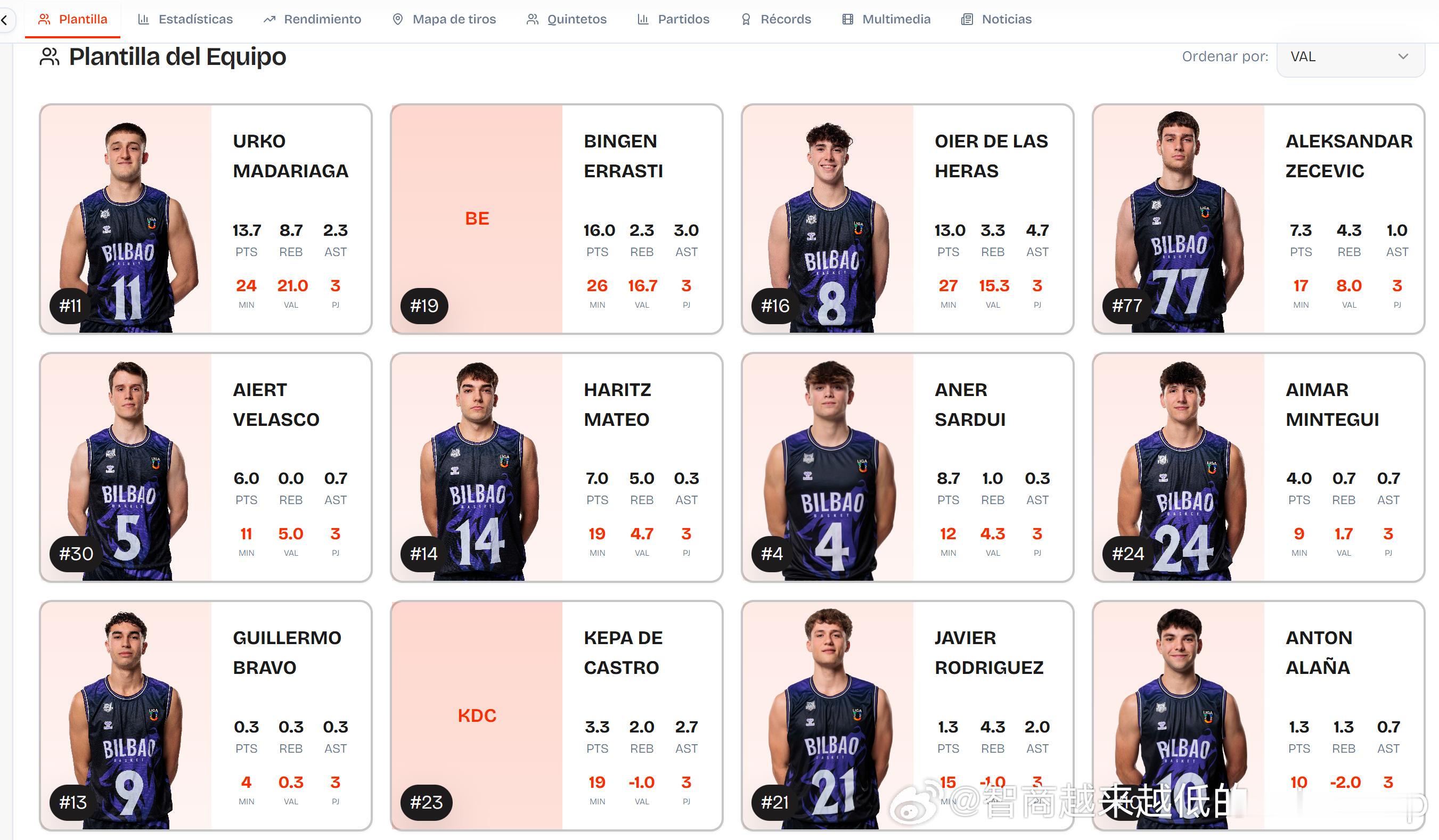Select Bingen Errasti BE placeholder avatar
This screenshot has height=840, width=1439.
477,219
